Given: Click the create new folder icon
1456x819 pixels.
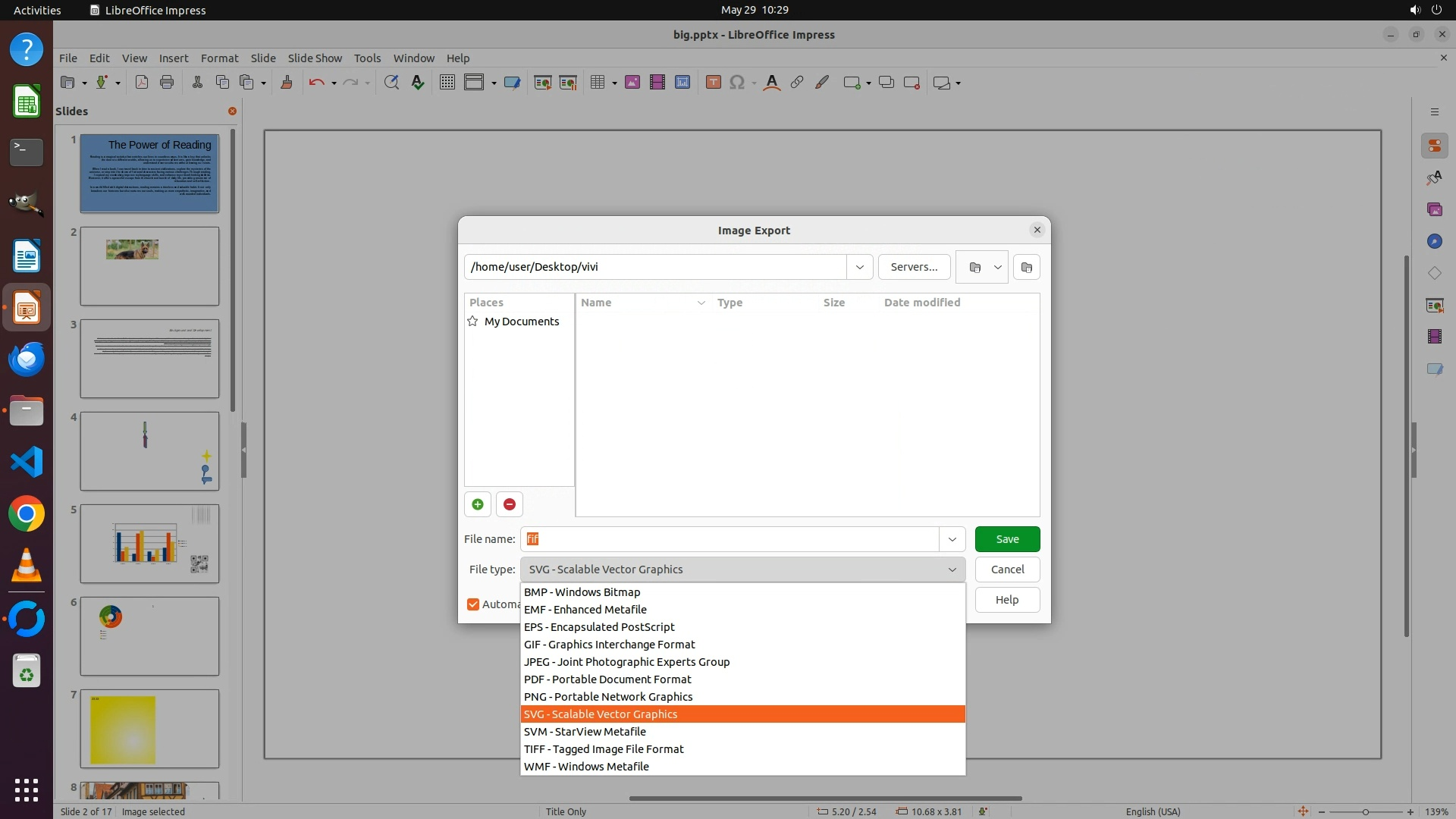Looking at the screenshot, I should (x=1026, y=267).
